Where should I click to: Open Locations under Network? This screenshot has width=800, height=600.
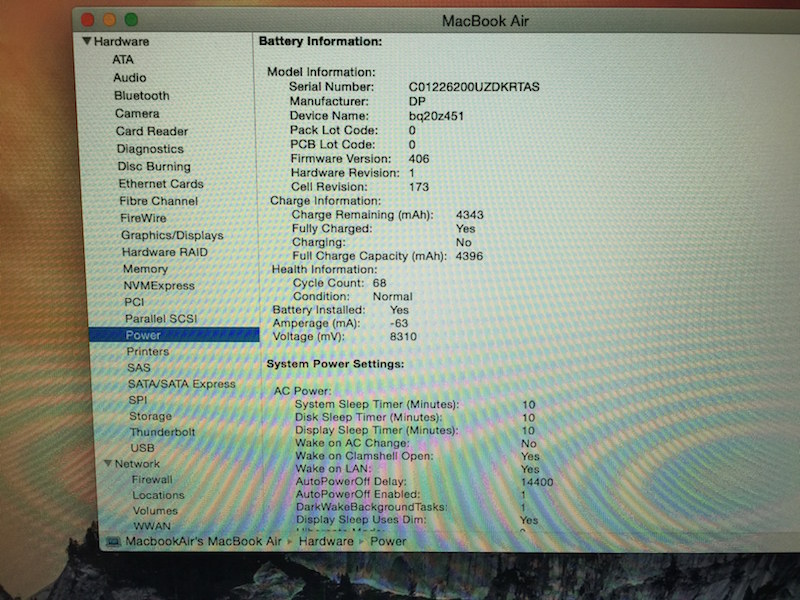tap(159, 495)
